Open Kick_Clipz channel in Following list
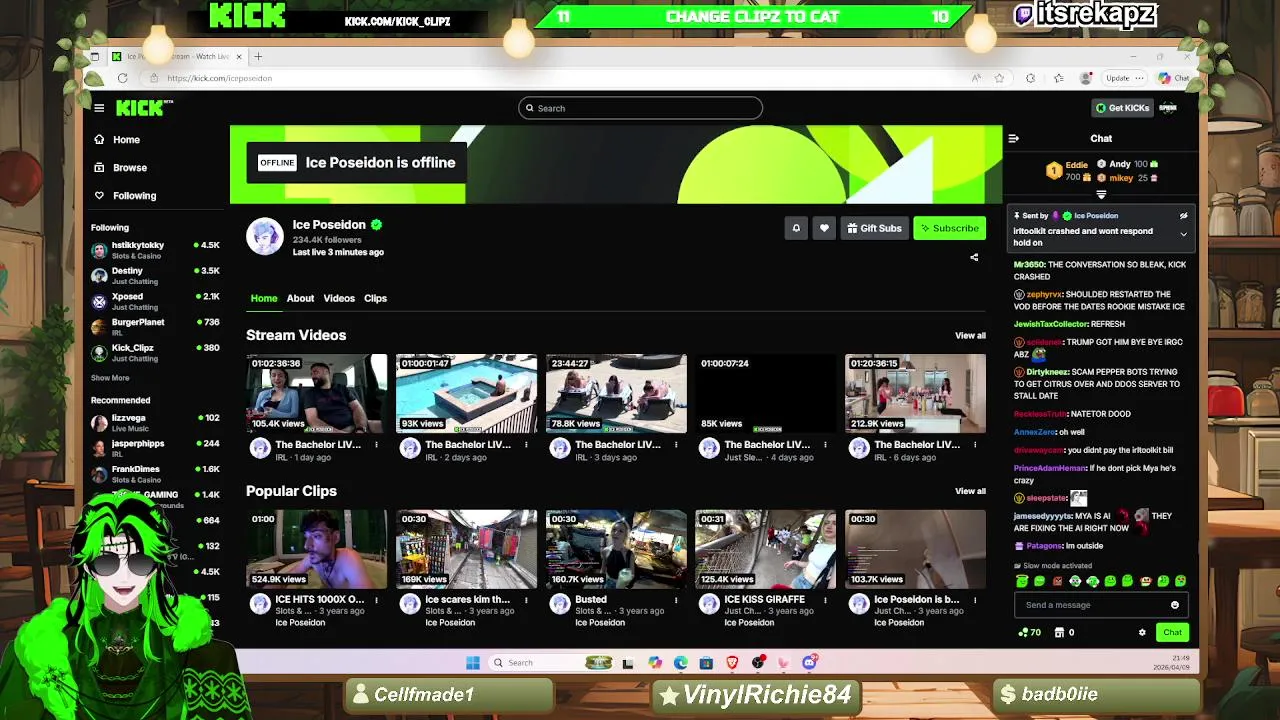 [x=155, y=353]
